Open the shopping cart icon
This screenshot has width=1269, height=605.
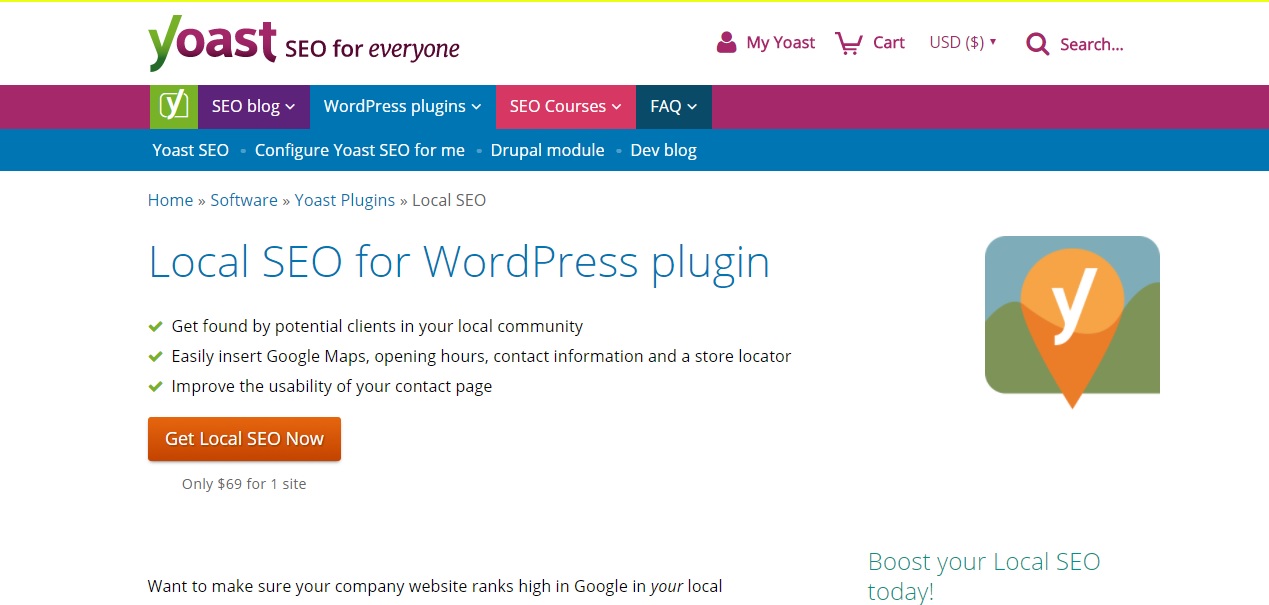[848, 43]
